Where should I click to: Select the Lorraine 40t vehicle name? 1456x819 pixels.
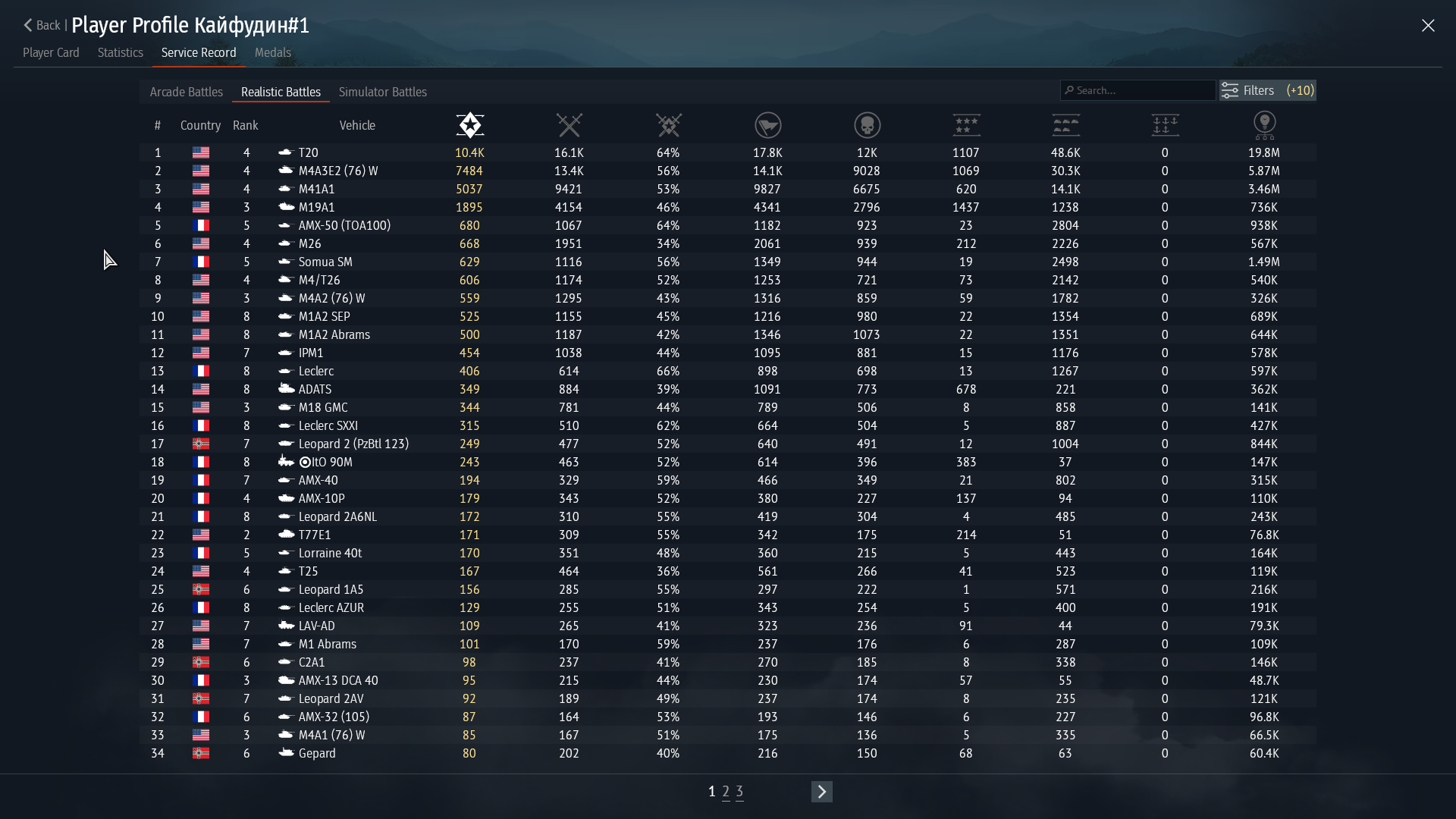tap(330, 553)
